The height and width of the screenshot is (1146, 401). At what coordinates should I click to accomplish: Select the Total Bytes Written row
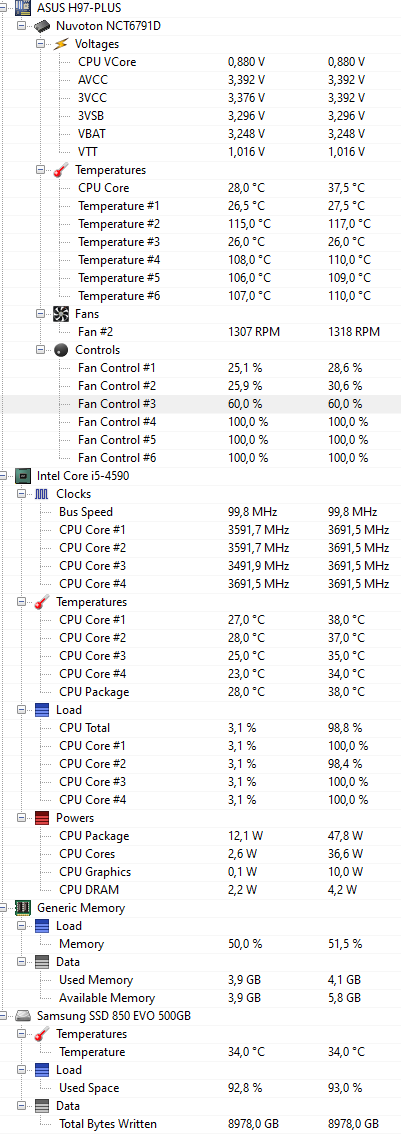(x=200, y=1124)
